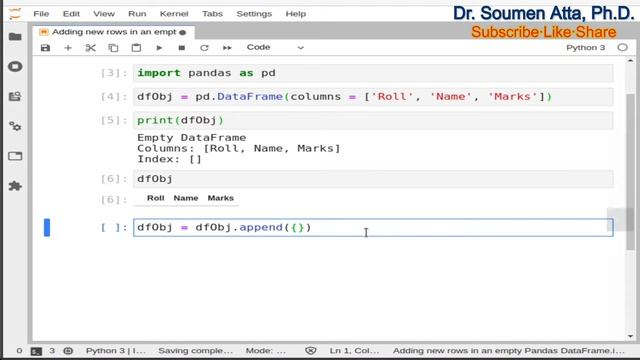This screenshot has width=640, height=360.
Task: Click the 'Mode: ...' status bar entry
Action: (x=265, y=351)
